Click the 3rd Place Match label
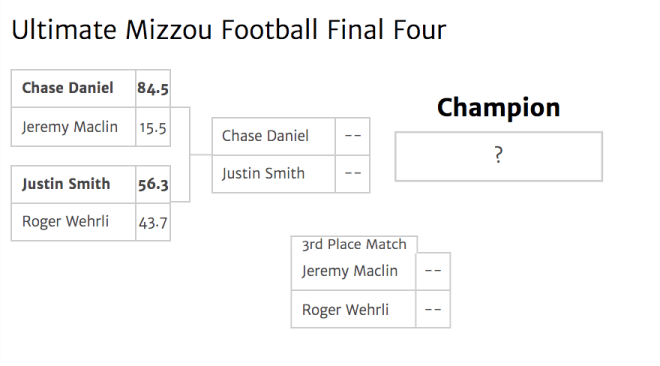 (x=354, y=244)
